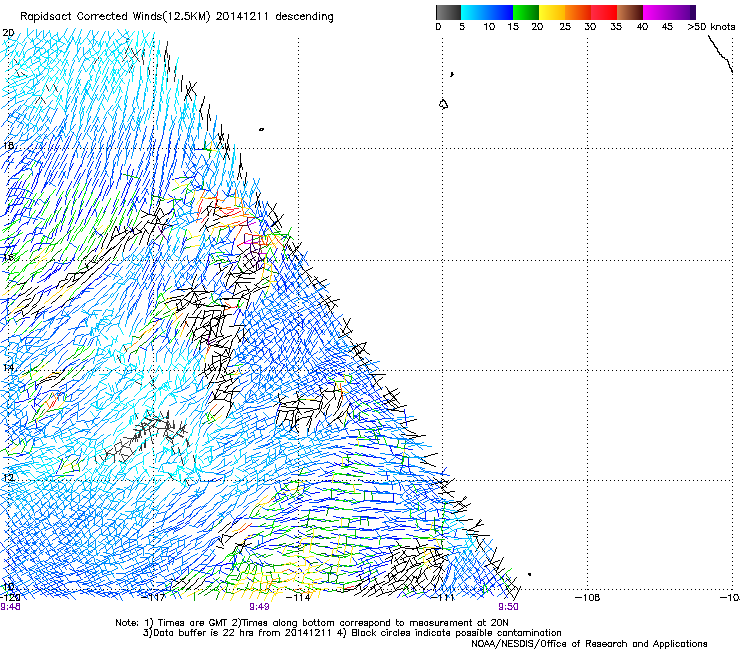740x650 pixels.
Task: Click the purple '9:50' time stamp
Action: [x=508, y=607]
